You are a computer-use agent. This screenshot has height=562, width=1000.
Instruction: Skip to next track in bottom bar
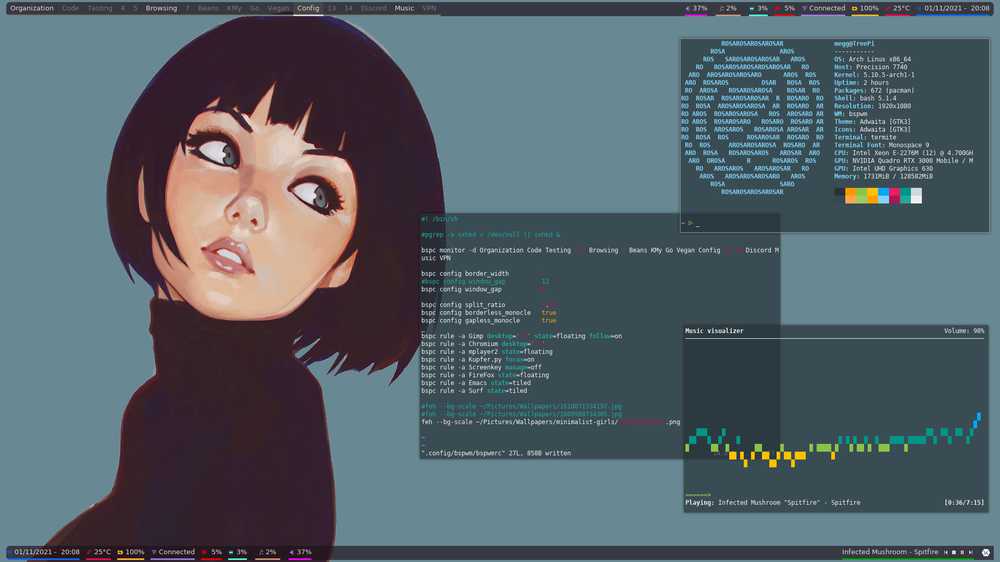(x=970, y=552)
